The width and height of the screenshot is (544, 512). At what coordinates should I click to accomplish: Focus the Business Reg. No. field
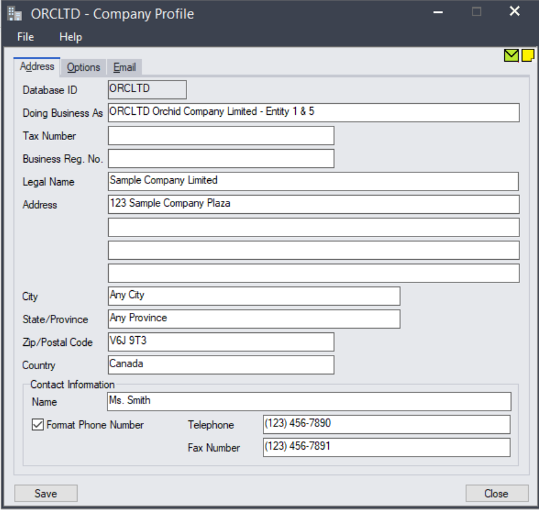click(x=221, y=159)
